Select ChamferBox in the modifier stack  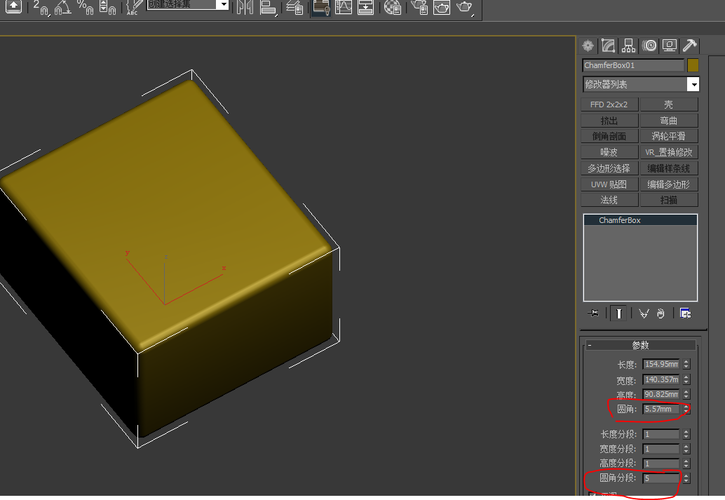(640, 220)
